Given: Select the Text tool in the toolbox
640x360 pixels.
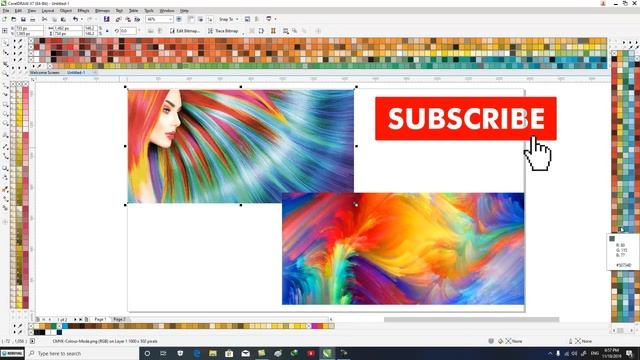Looking at the screenshot, I should click(x=5, y=135).
